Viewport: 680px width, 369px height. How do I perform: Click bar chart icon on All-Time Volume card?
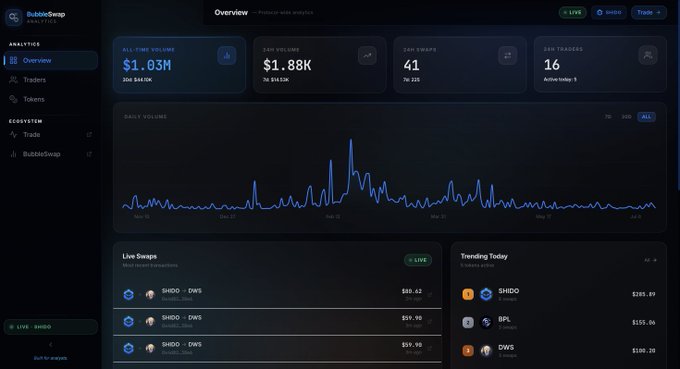pyautogui.click(x=227, y=56)
